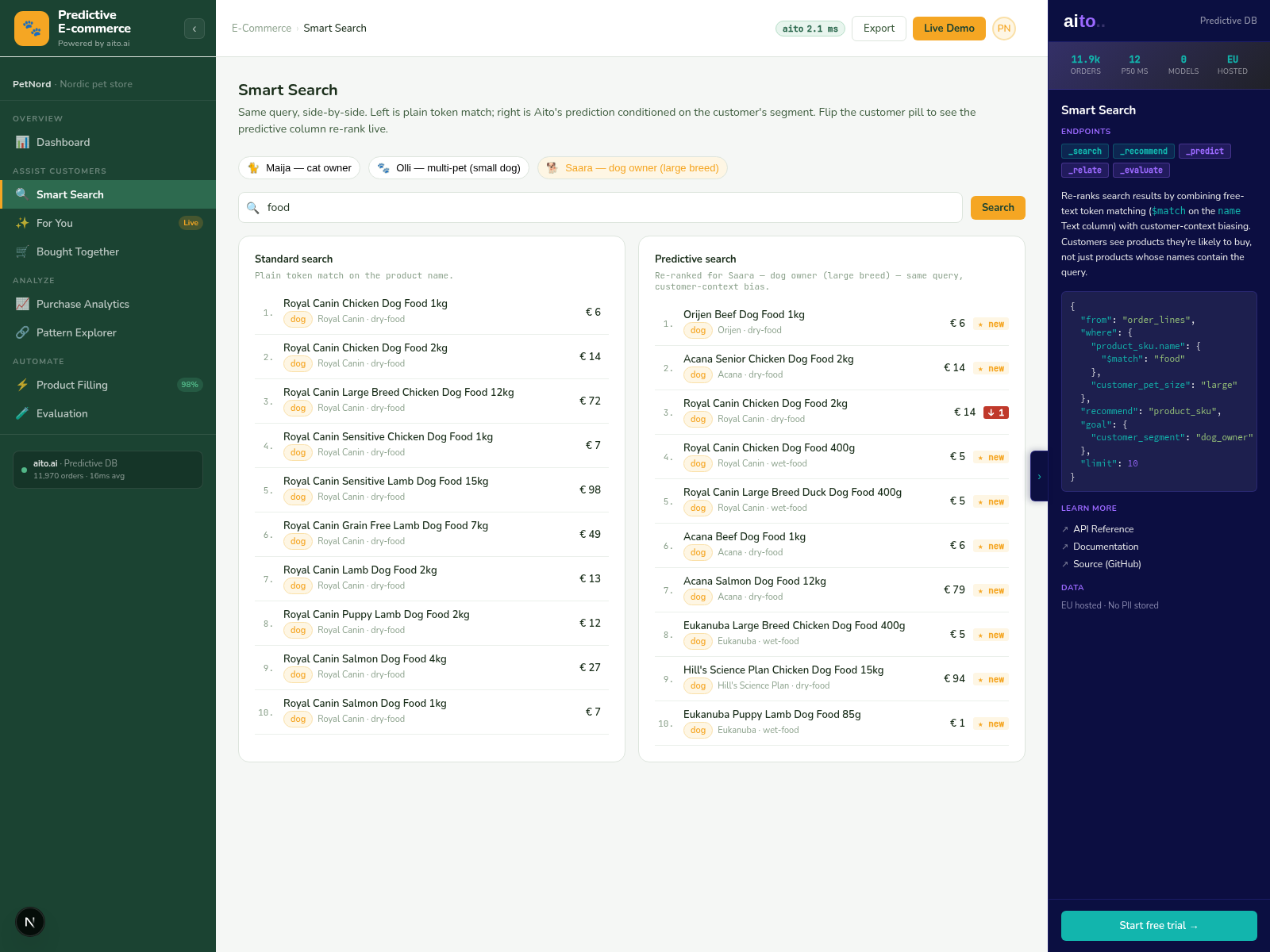Click the Purchase Analytics chart icon
Viewport: 1270px width, 952px height.
[22, 304]
